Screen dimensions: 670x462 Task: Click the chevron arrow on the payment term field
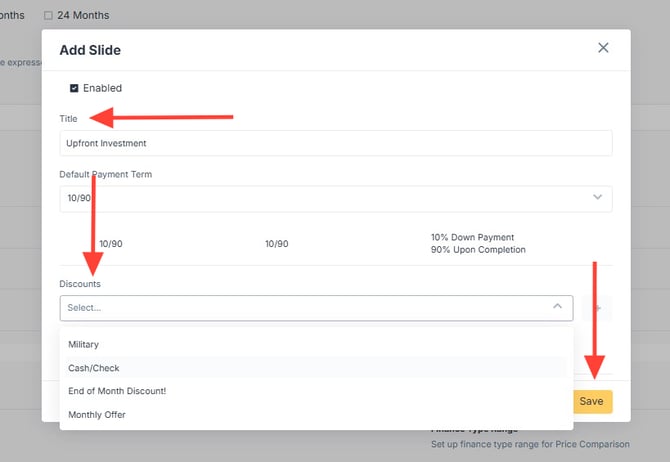(598, 198)
